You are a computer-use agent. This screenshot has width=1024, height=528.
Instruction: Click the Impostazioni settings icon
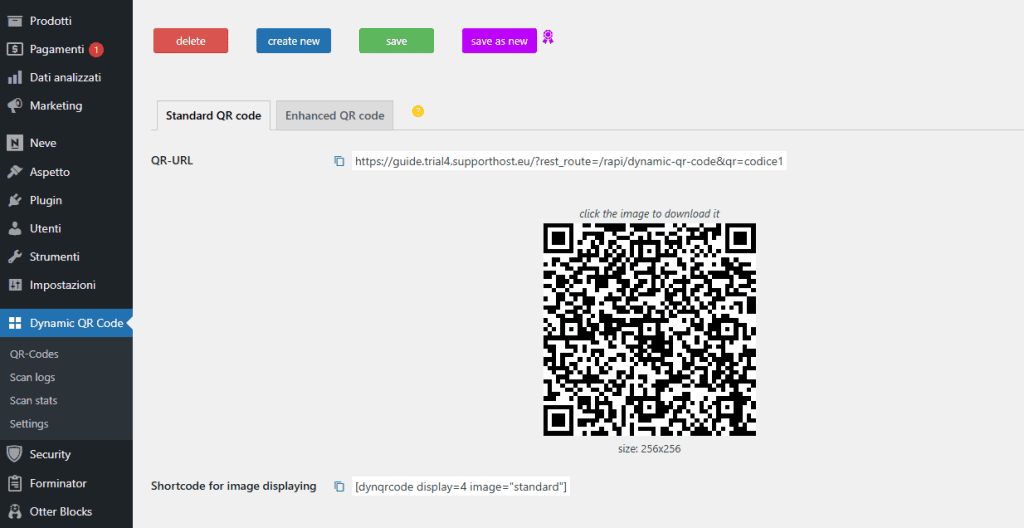[x=14, y=285]
